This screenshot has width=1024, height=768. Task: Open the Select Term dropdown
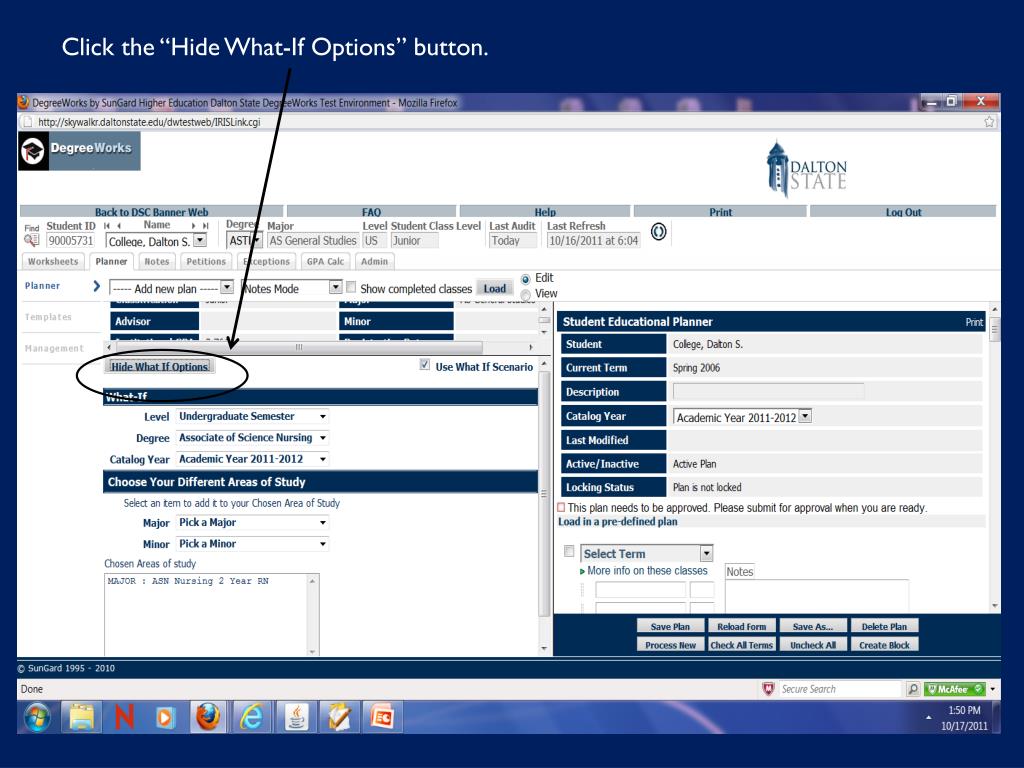click(647, 553)
